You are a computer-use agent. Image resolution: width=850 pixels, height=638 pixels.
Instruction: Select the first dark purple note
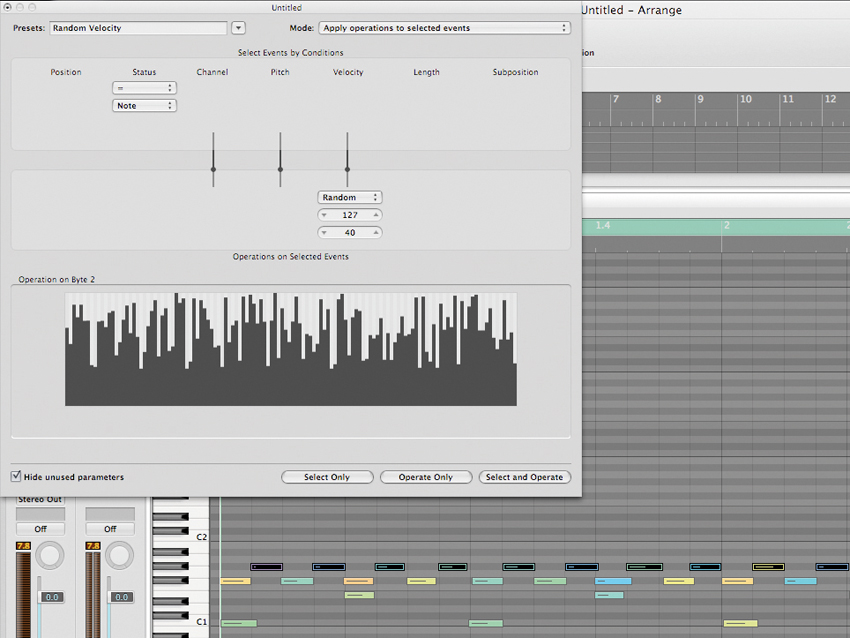click(x=266, y=567)
